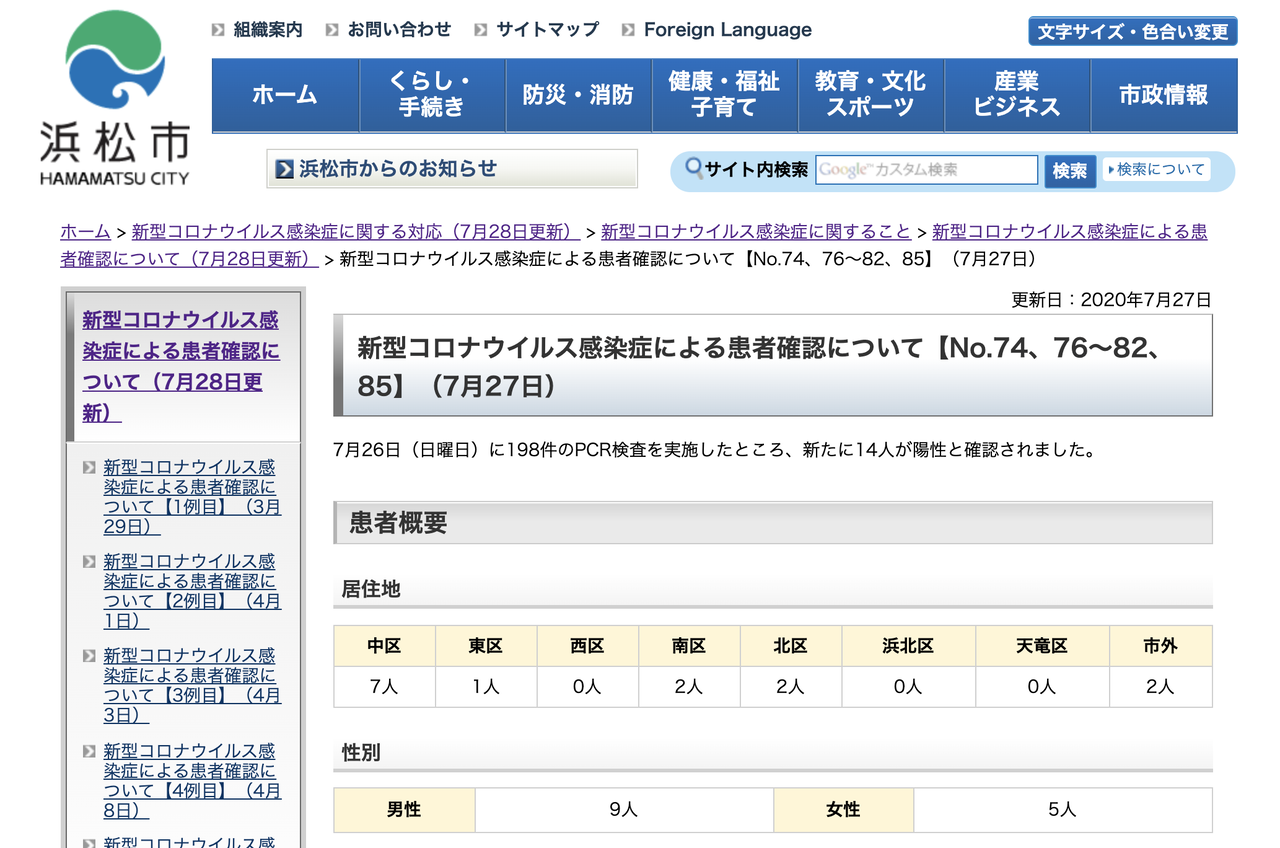Select the 防災・消防 navigation tab
The image size is (1280, 848).
[578, 95]
